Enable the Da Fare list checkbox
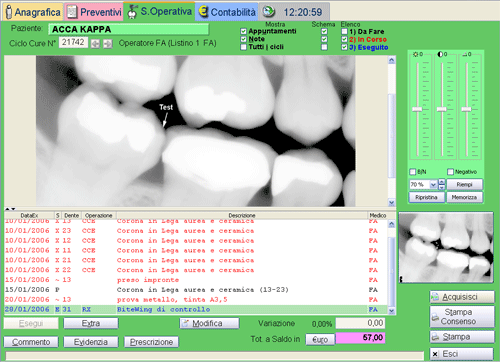This screenshot has width=500, height=362. 345,32
